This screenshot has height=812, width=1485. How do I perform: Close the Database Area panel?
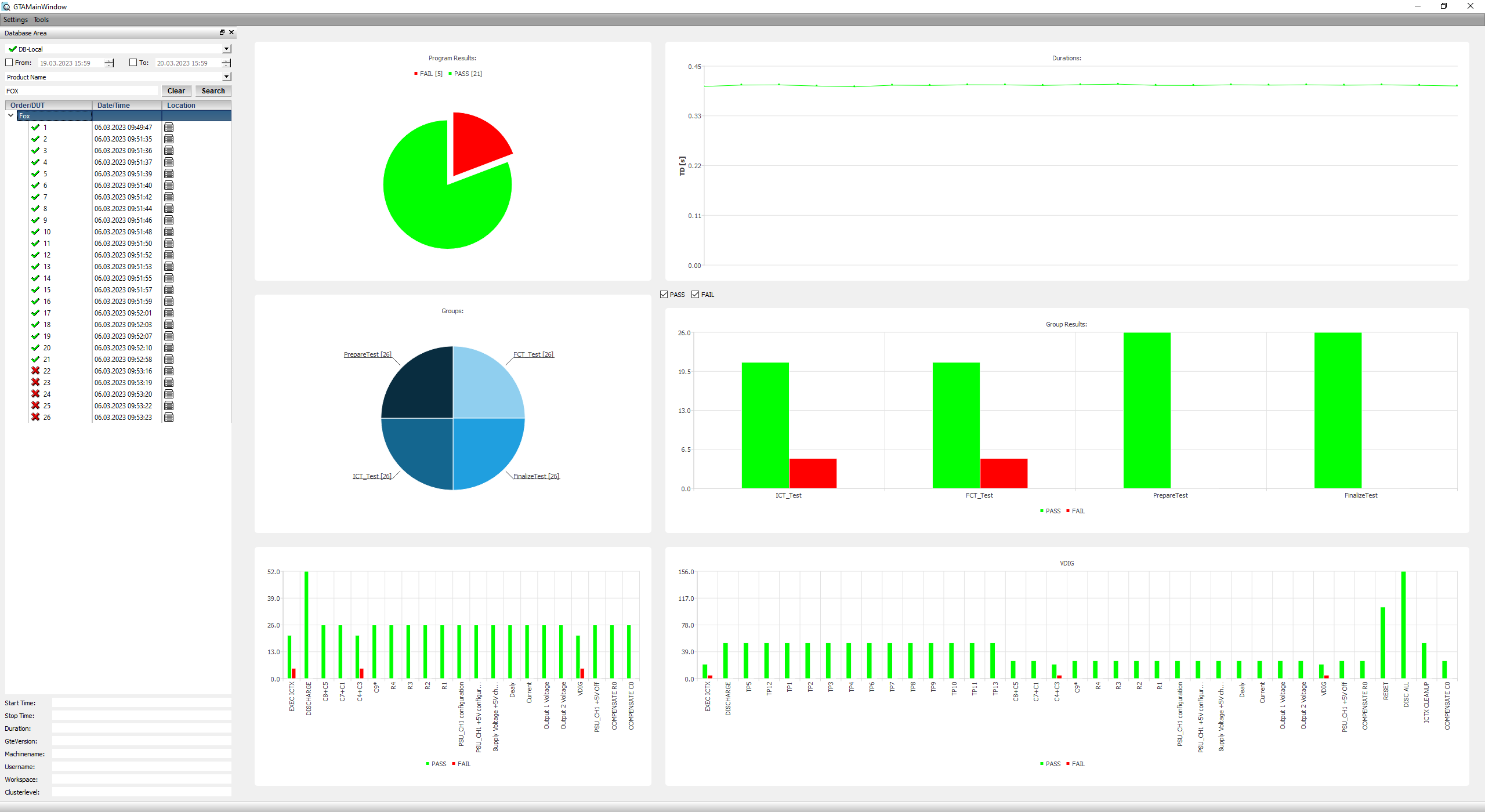tap(231, 32)
